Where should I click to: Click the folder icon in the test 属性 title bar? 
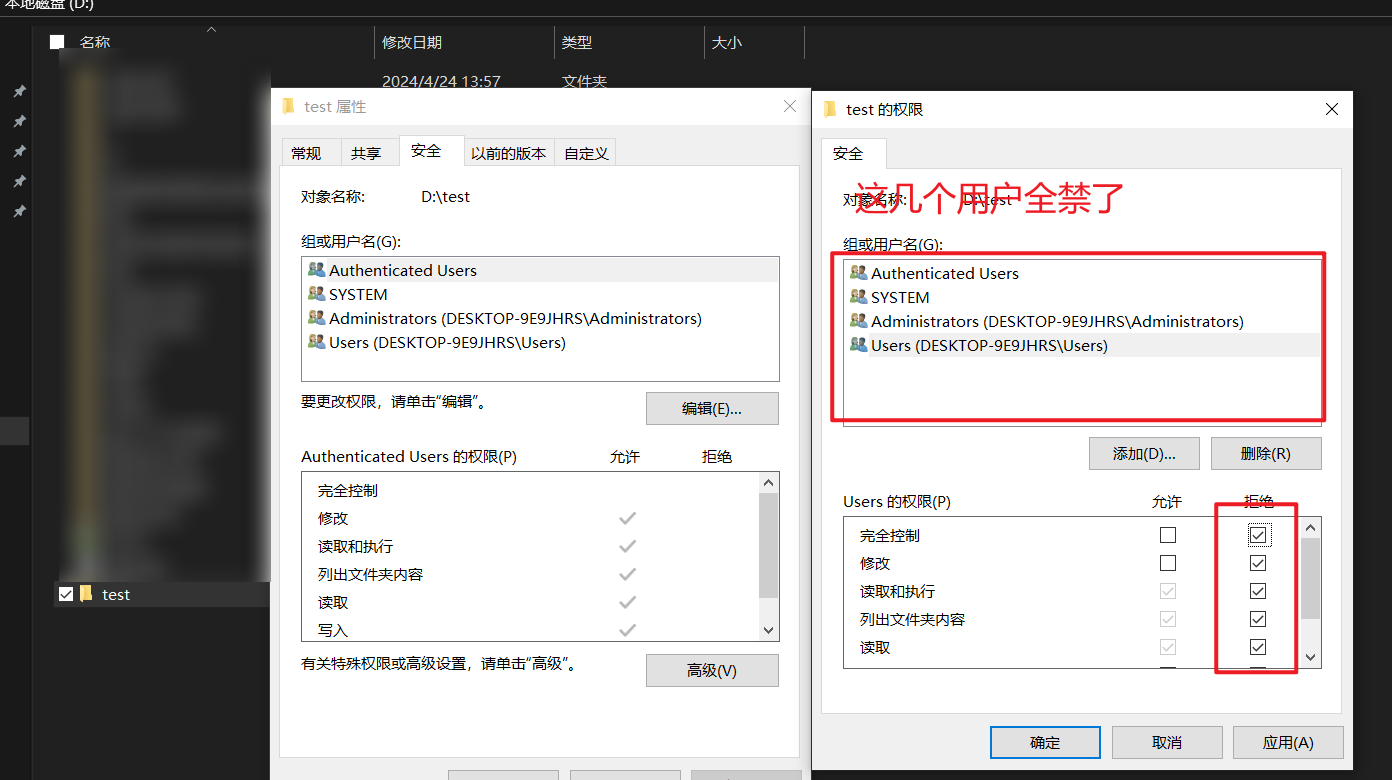[288, 105]
